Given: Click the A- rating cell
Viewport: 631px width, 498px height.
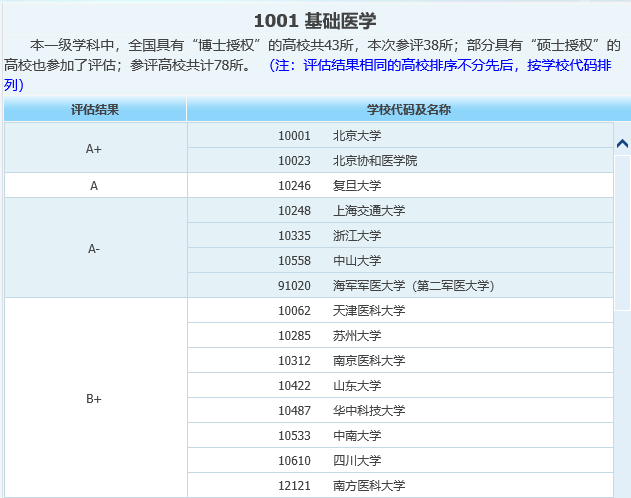Looking at the screenshot, I should pyautogui.click(x=94, y=248).
